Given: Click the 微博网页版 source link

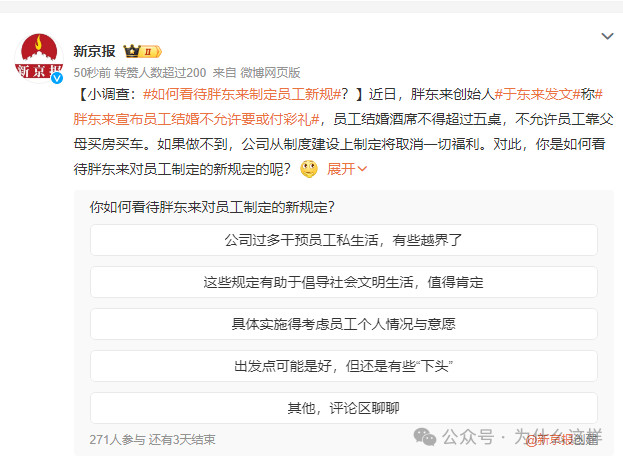Looking at the screenshot, I should point(270,73).
